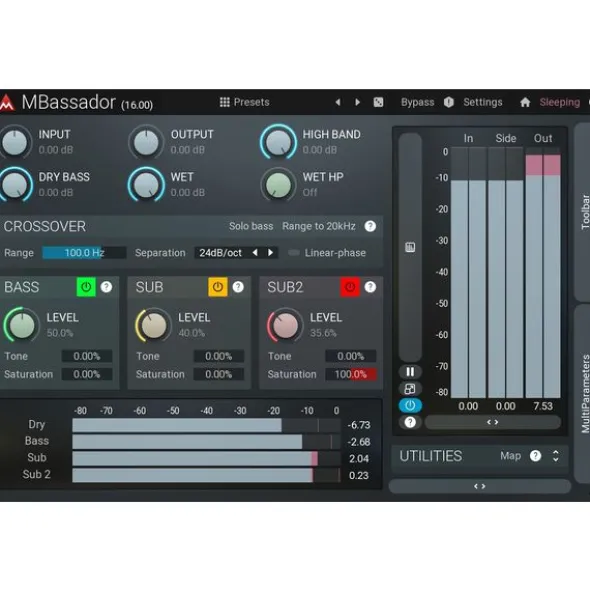Click the meter popup window icon

coord(410,389)
